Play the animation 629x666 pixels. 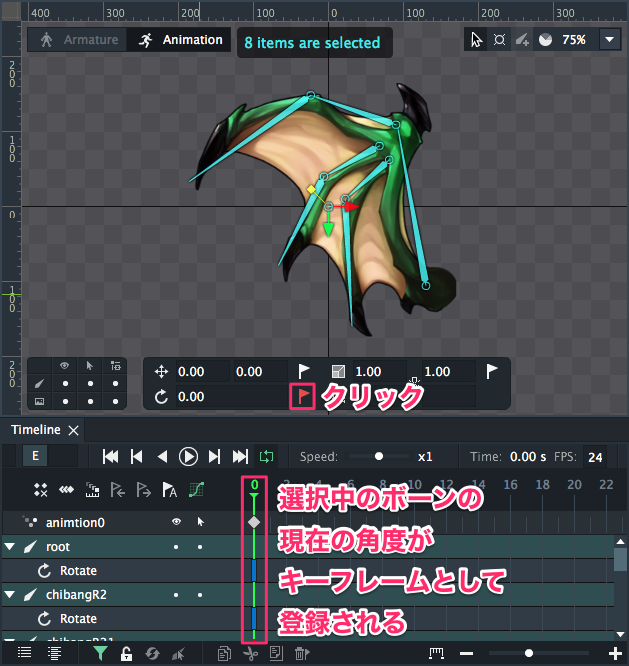click(188, 457)
